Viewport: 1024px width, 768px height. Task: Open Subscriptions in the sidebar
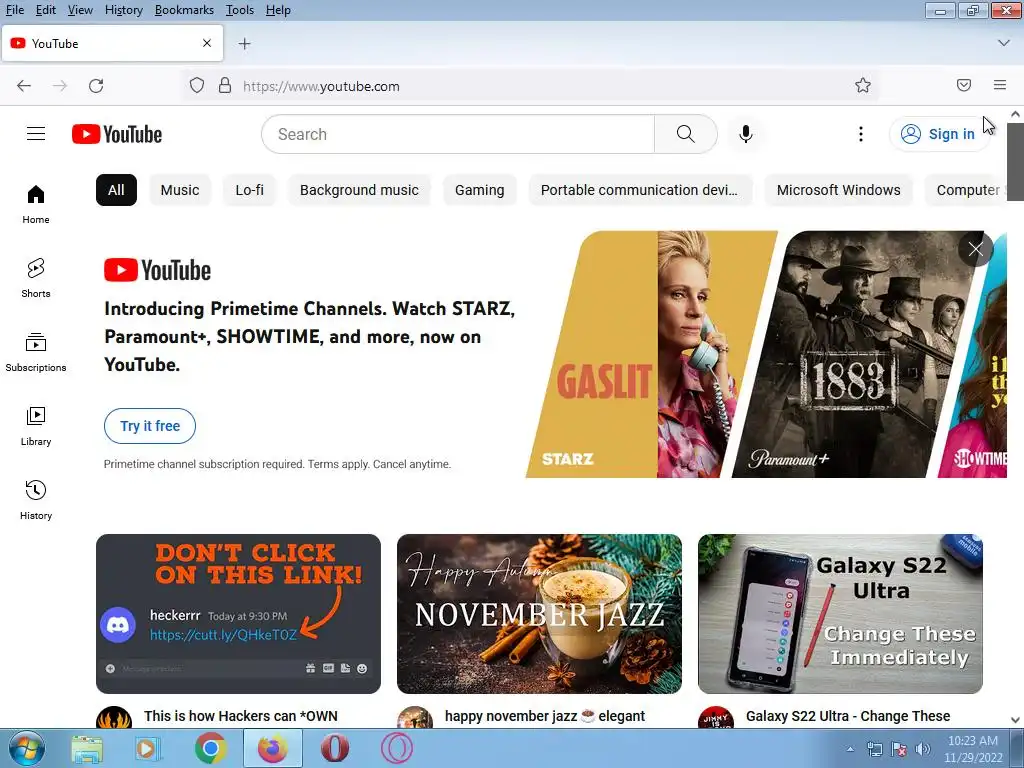(36, 352)
